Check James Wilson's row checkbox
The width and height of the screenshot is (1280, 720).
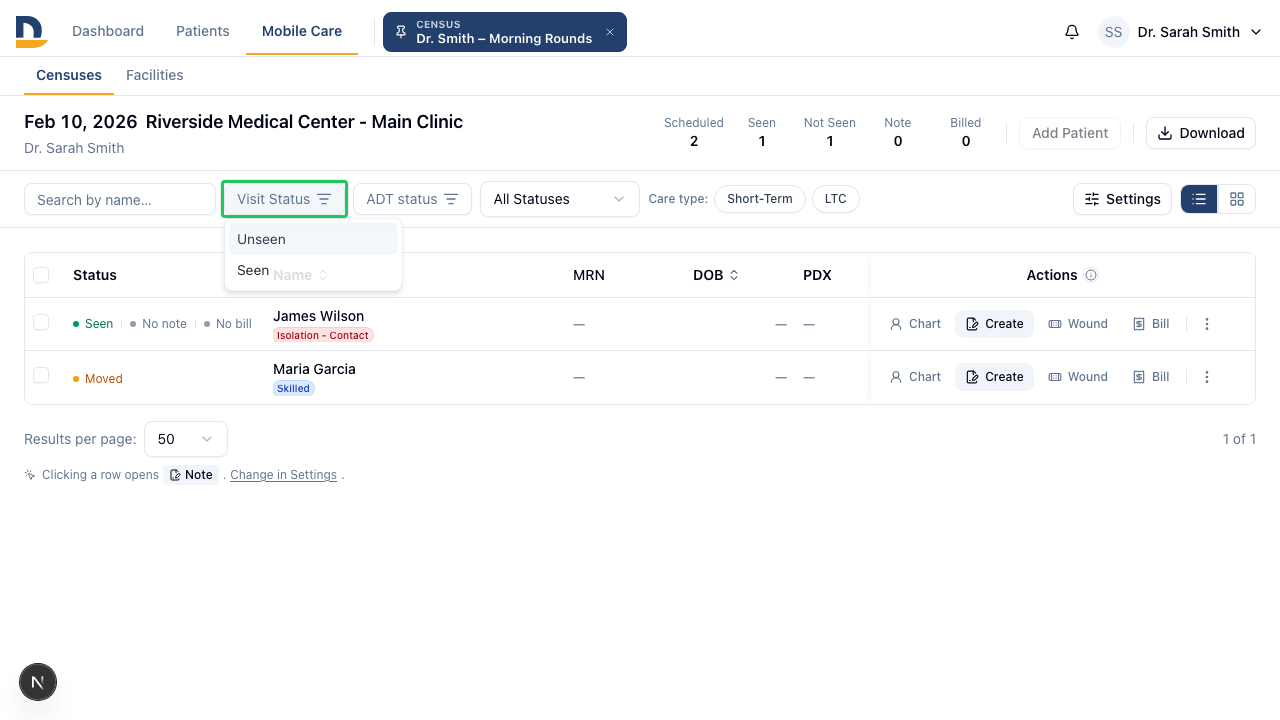tap(41, 322)
